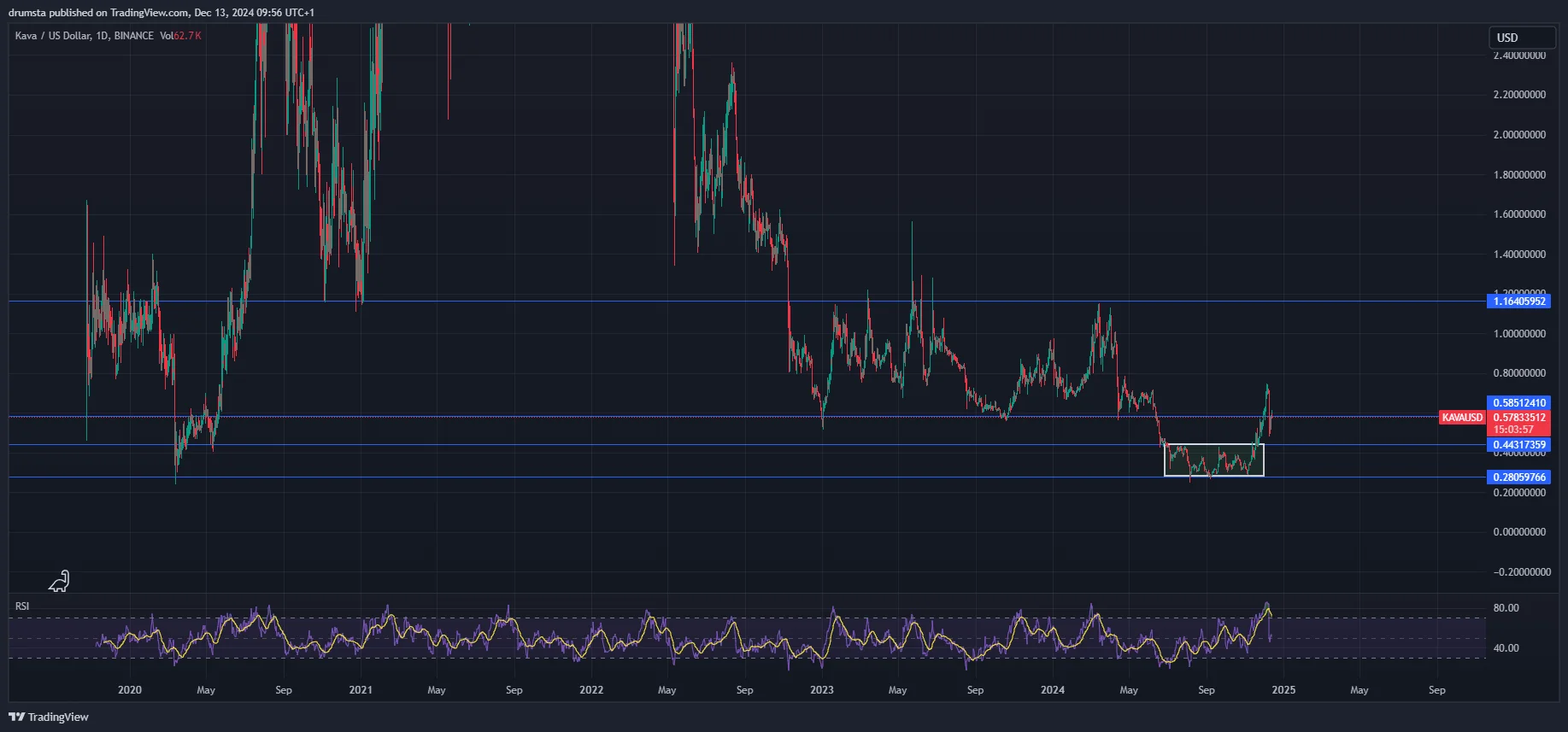
Task: Click the white rectangle accumulation box drawing
Action: 1214,460
